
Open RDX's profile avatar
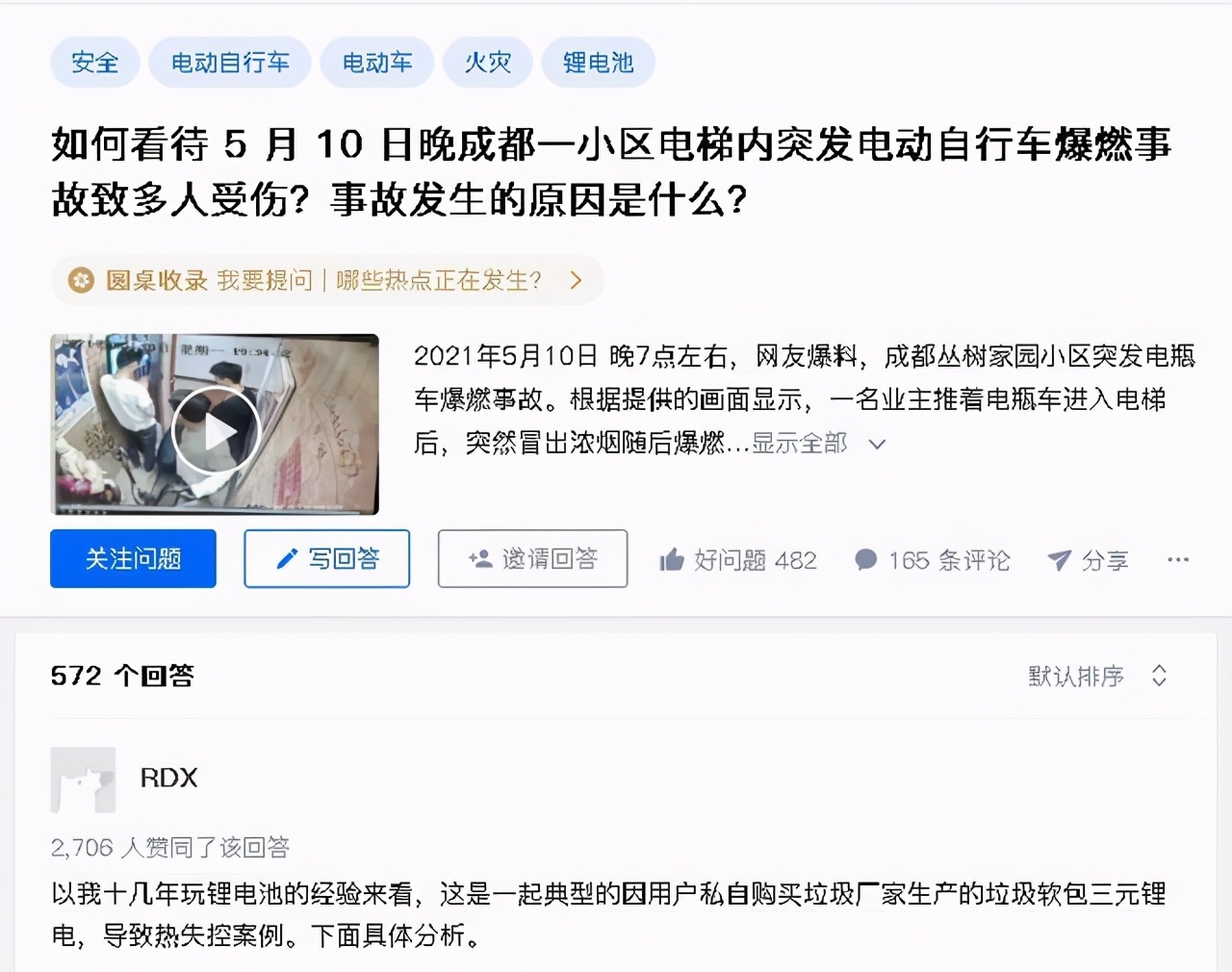[83, 780]
